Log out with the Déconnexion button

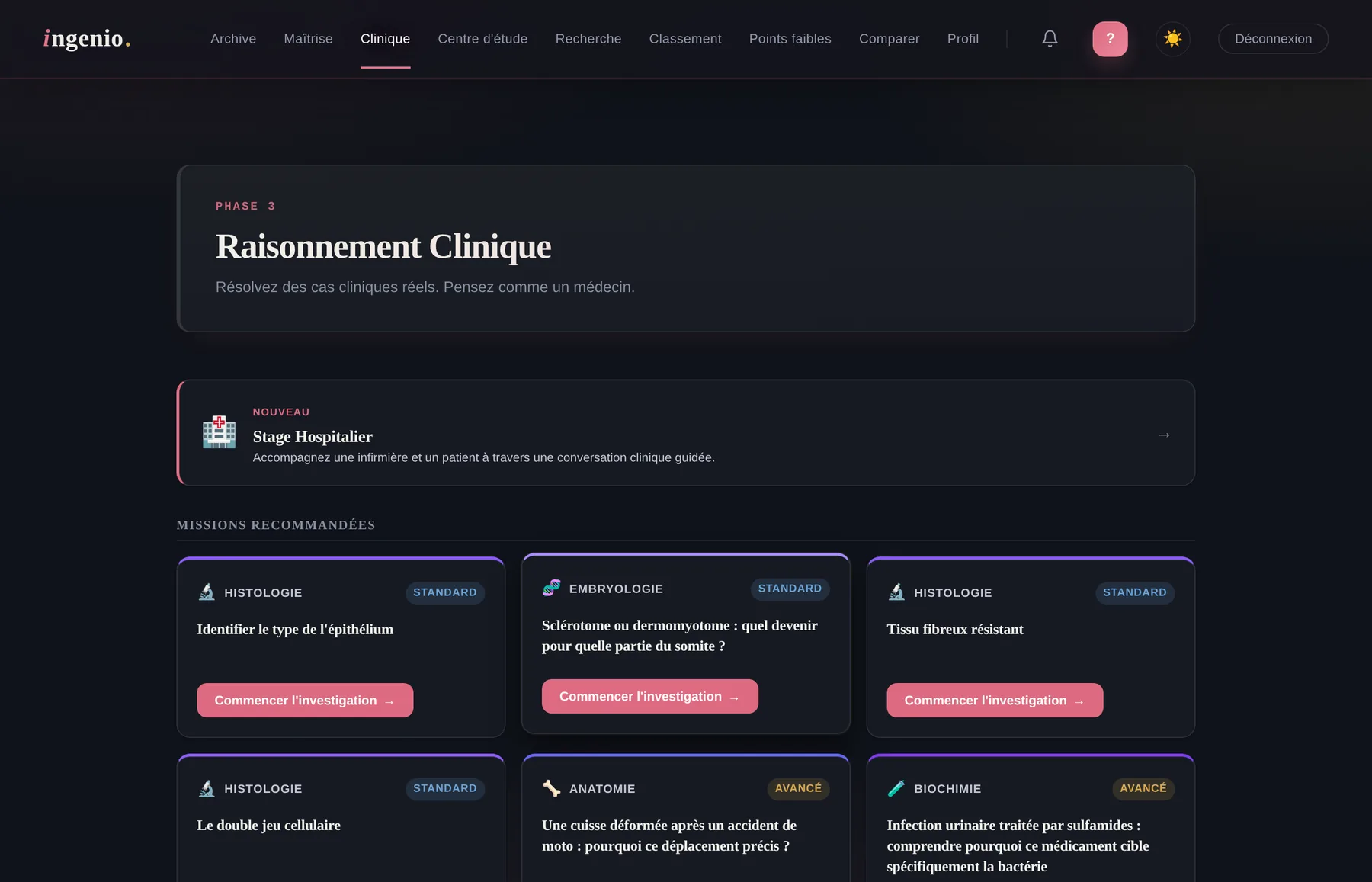(x=1273, y=39)
